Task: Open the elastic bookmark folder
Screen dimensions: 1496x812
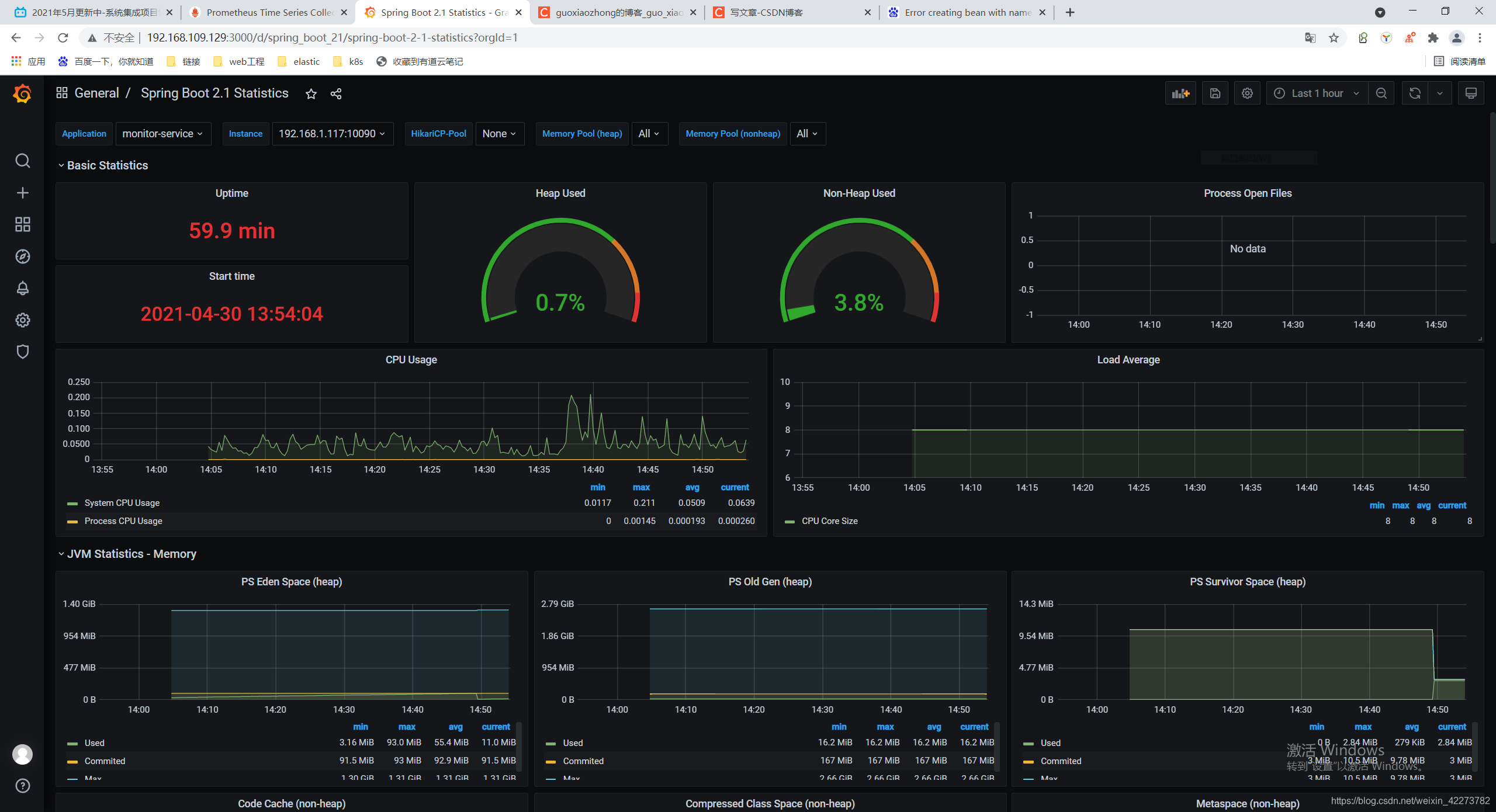Action: pos(299,61)
